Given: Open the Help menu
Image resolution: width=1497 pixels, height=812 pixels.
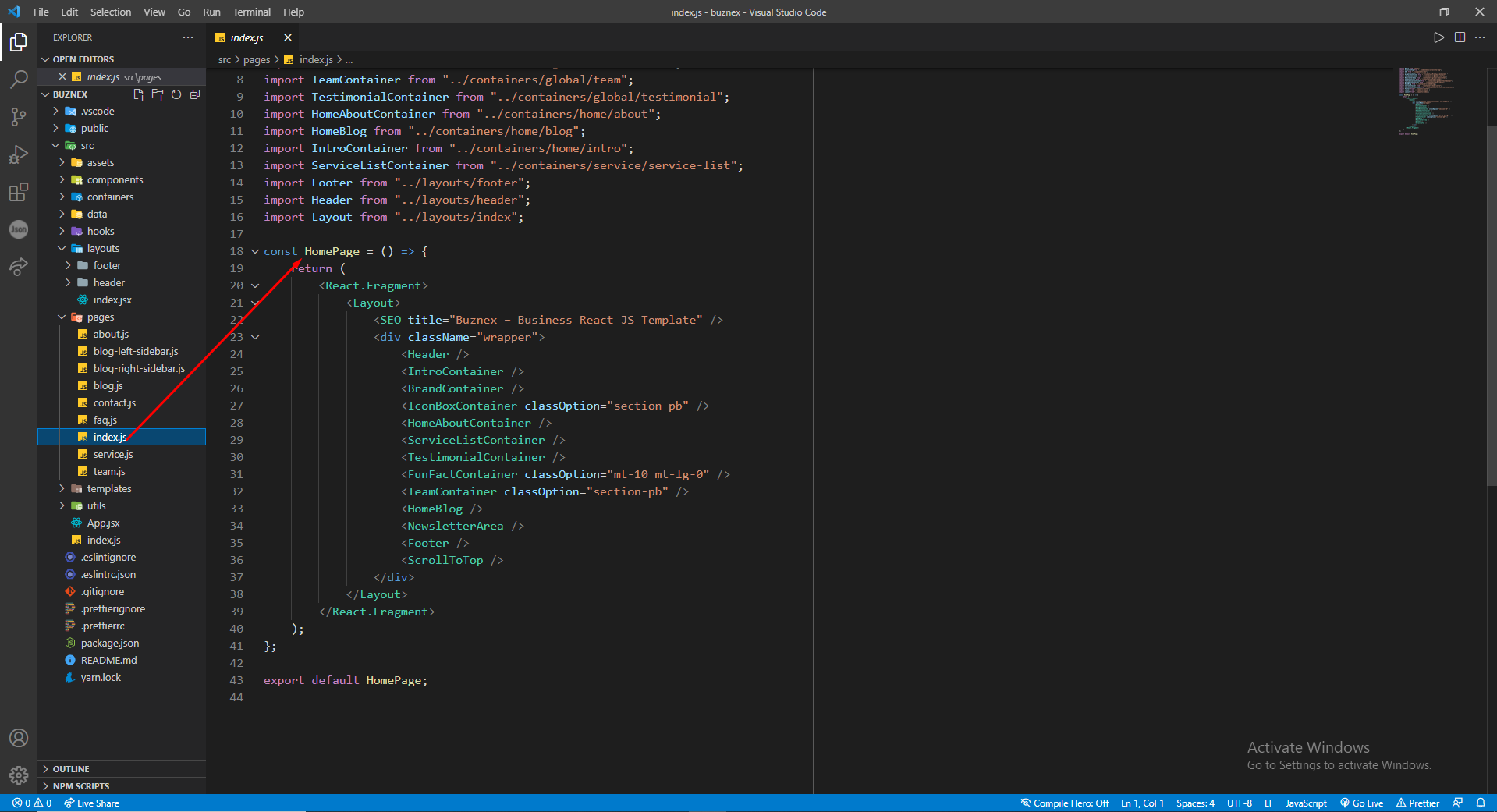Looking at the screenshot, I should point(294,12).
